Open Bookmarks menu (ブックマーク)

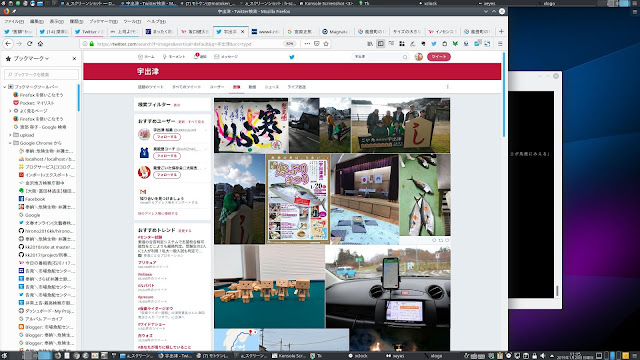(103, 21)
